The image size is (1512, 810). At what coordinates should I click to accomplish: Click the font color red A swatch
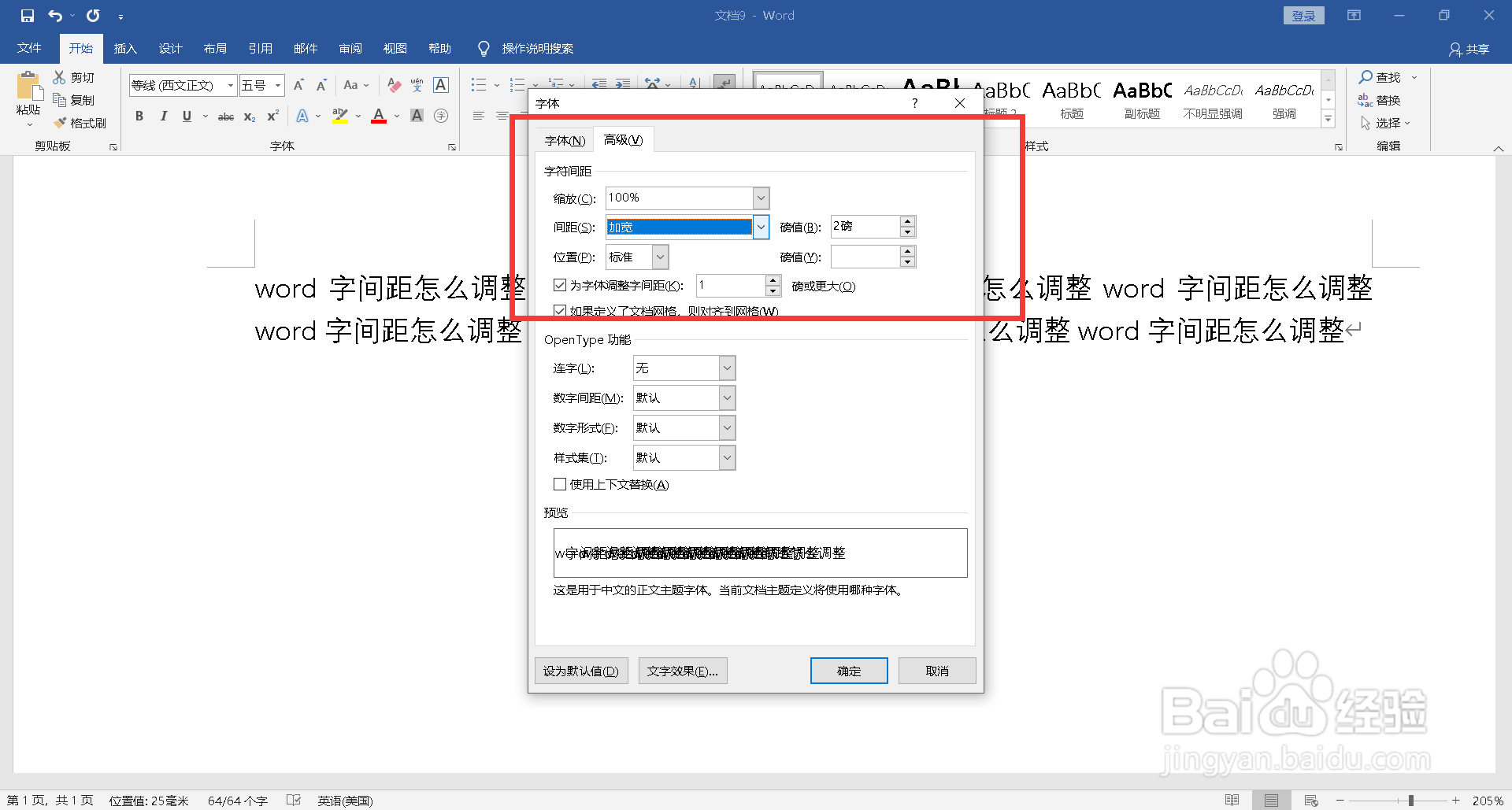[379, 116]
